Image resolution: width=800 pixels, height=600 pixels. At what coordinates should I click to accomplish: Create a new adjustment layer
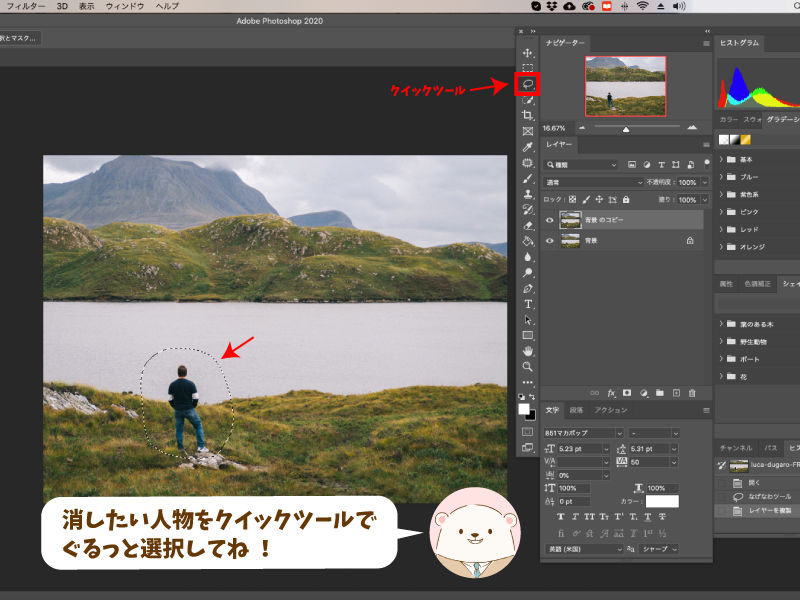coord(644,393)
